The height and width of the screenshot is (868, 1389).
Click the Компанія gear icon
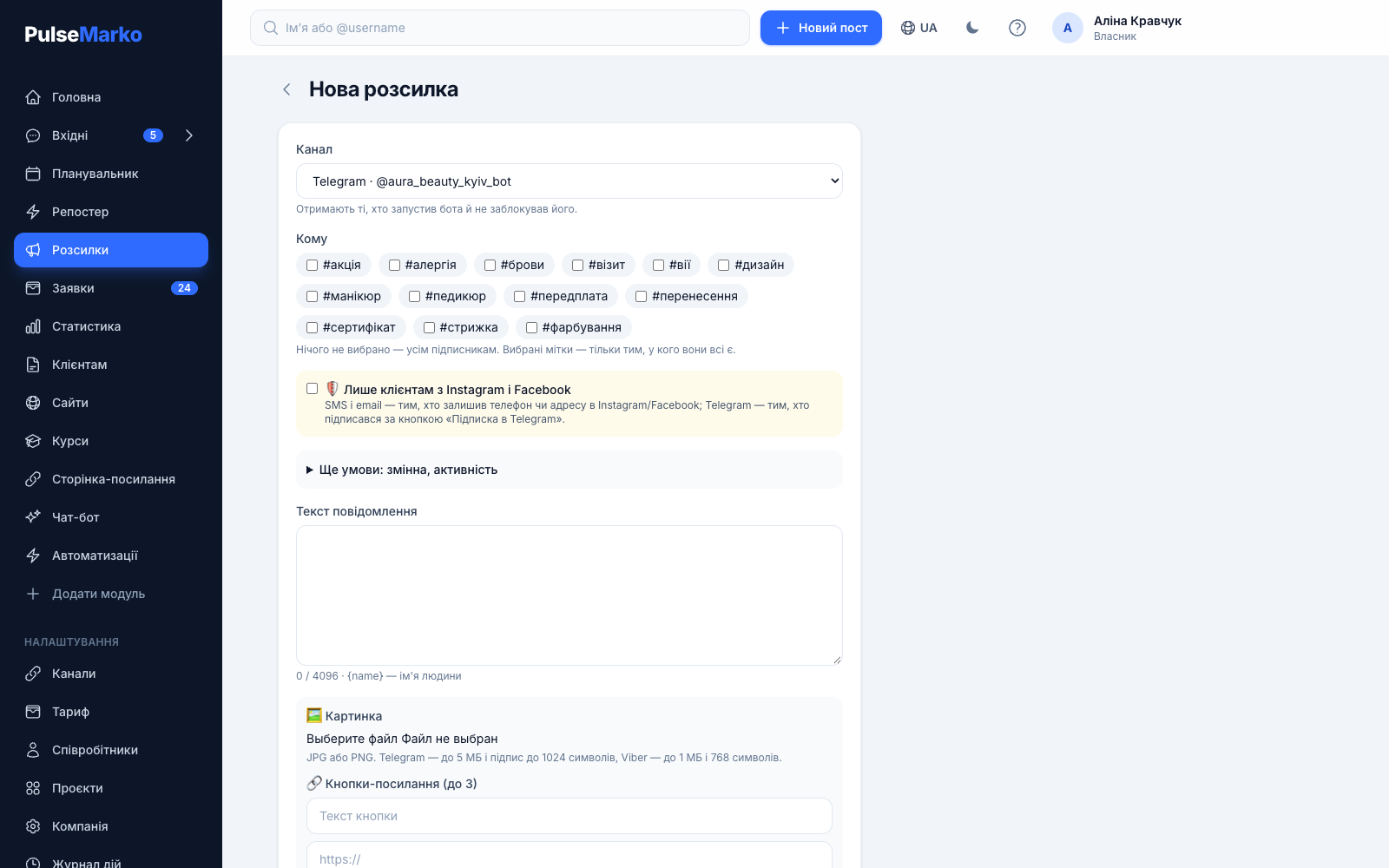33,826
